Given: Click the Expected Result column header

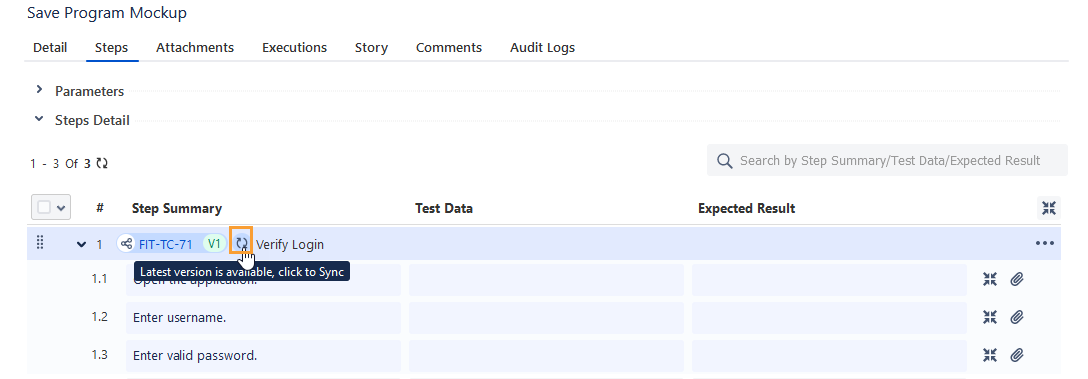Looking at the screenshot, I should 747,208.
